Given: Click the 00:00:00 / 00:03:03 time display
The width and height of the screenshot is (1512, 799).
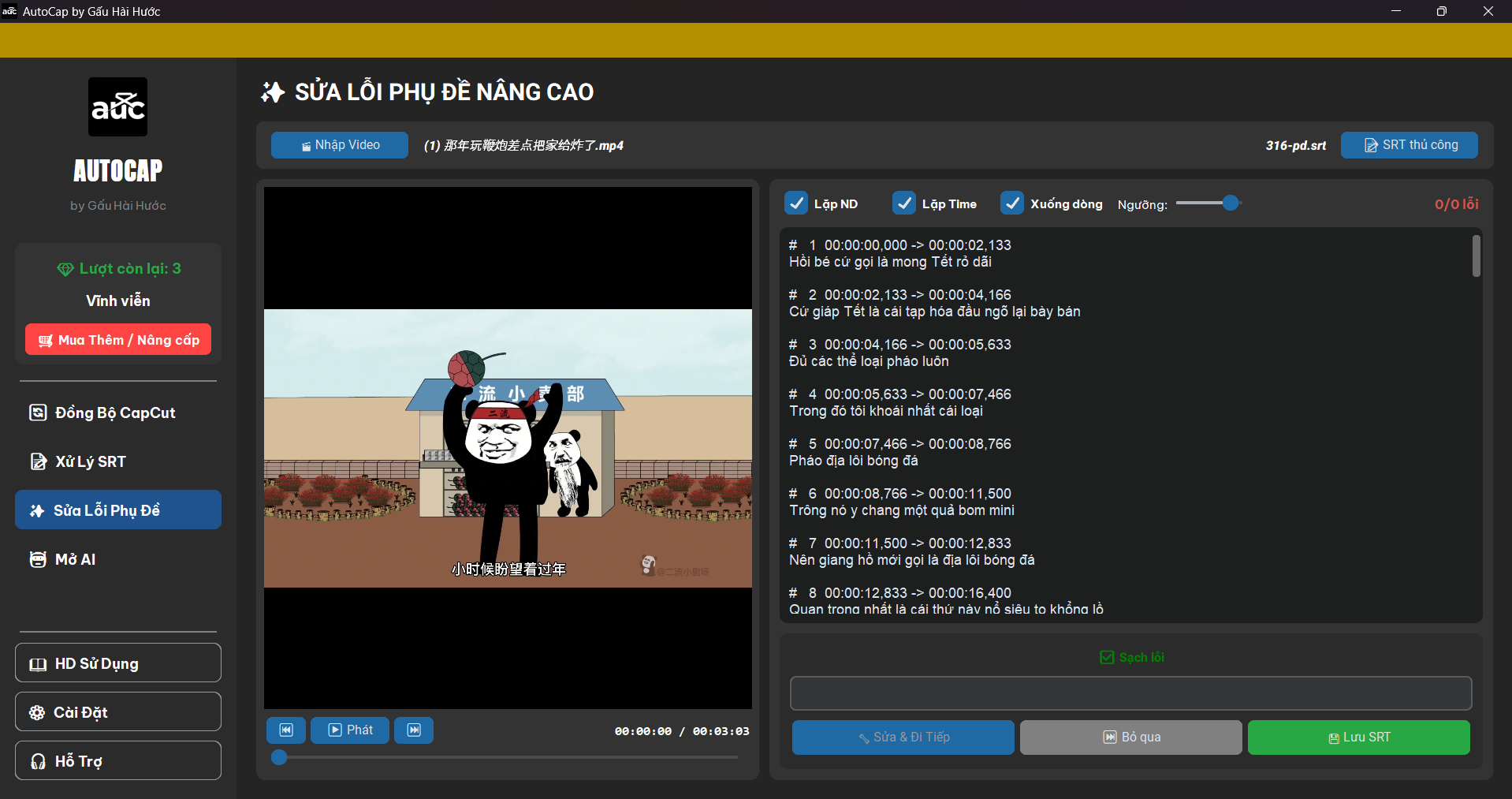Looking at the screenshot, I should 682,731.
